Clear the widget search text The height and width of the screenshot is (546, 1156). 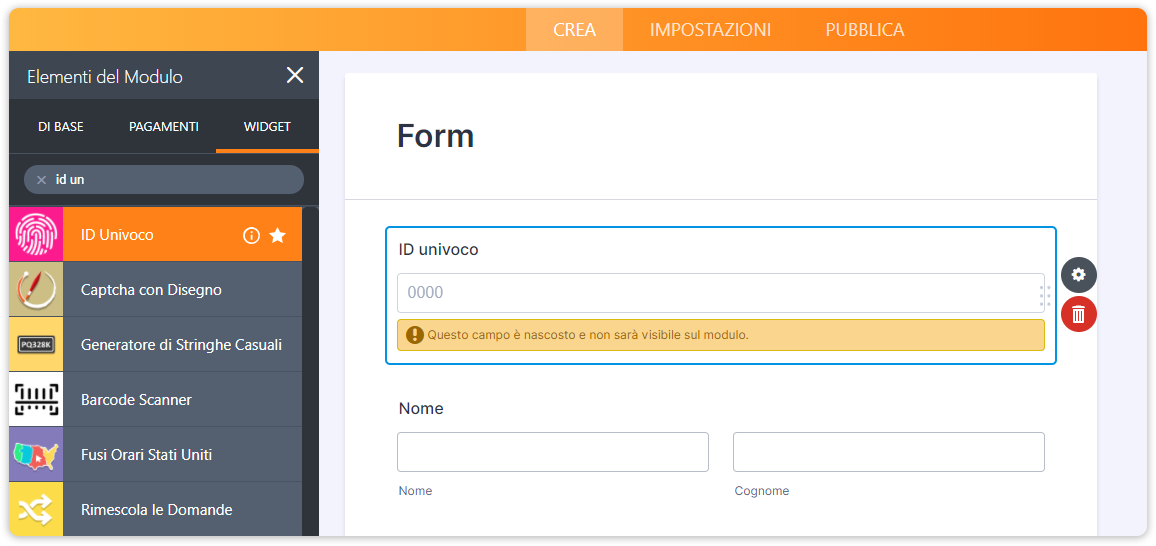[x=41, y=180]
